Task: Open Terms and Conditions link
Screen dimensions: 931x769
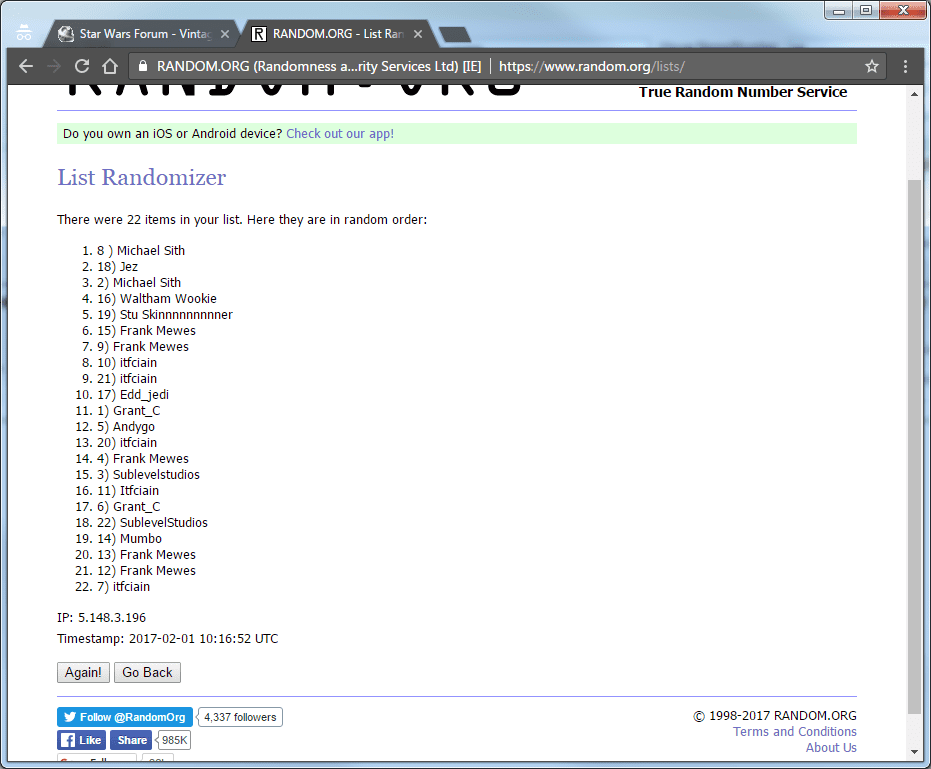Action: coord(794,732)
